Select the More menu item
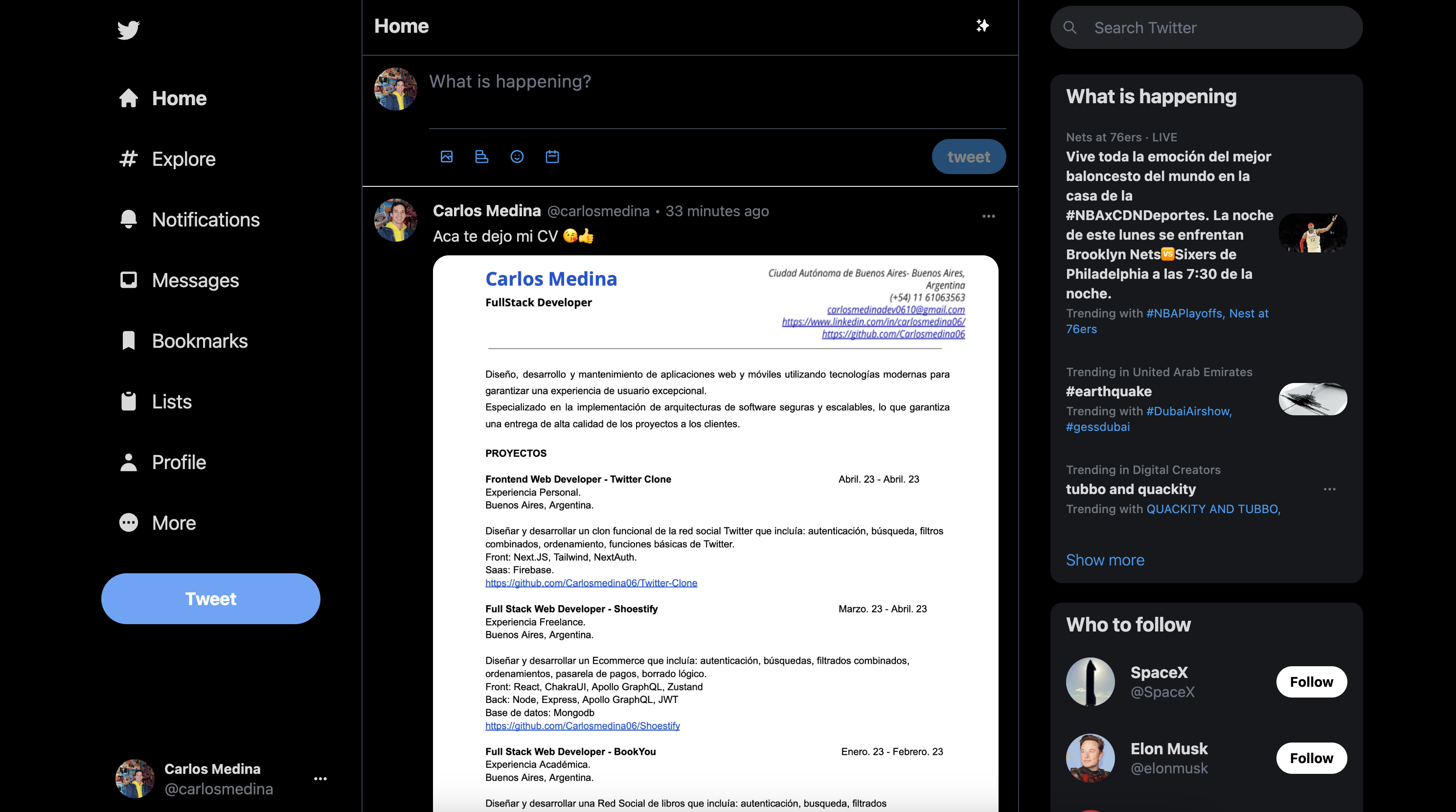 coord(129,523)
